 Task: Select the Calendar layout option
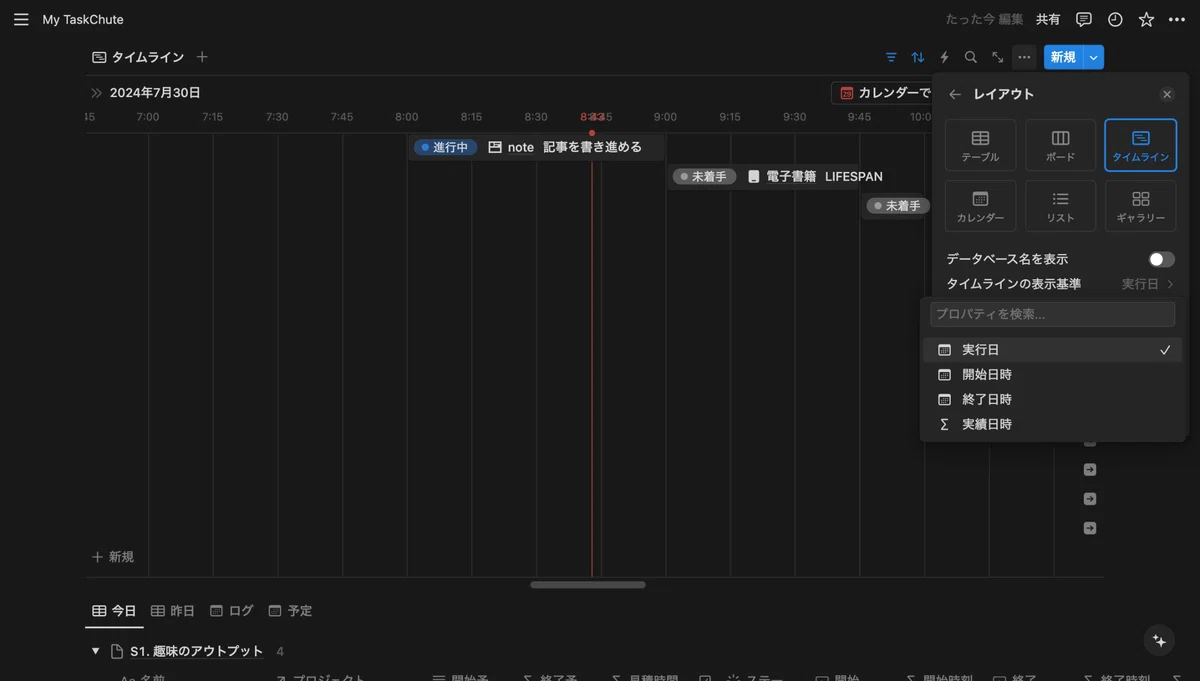pos(980,206)
